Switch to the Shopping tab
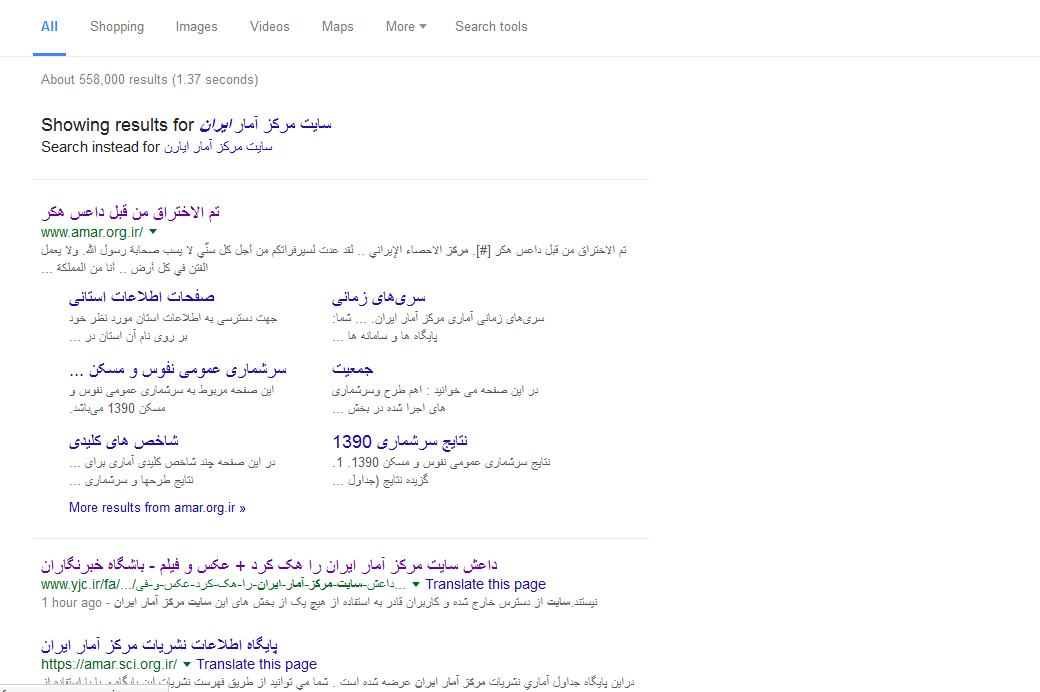The height and width of the screenshot is (692, 1040). point(117,27)
